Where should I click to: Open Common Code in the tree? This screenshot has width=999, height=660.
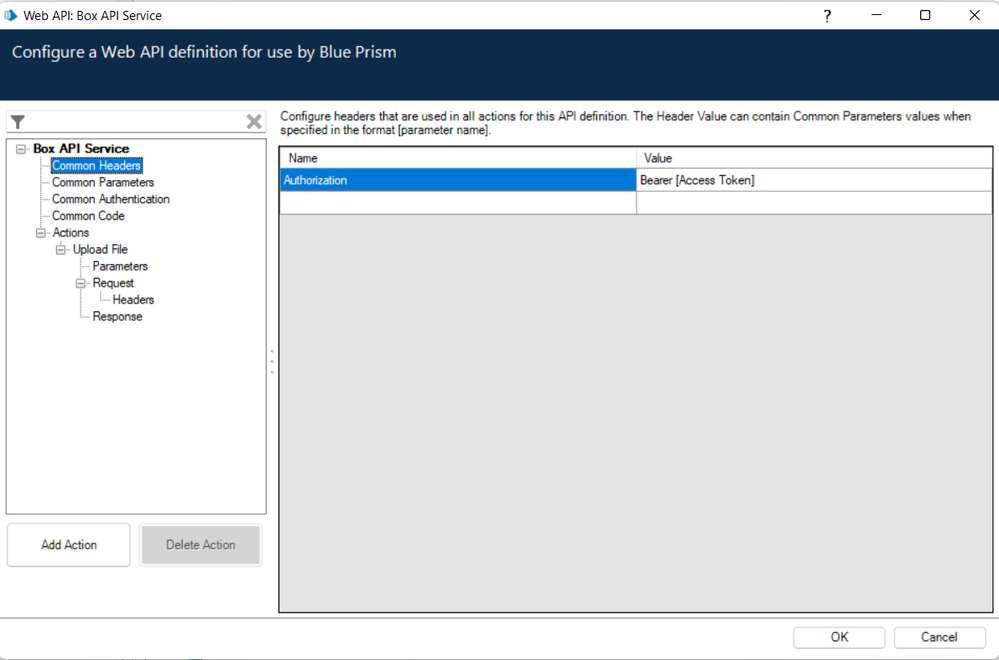(x=88, y=216)
